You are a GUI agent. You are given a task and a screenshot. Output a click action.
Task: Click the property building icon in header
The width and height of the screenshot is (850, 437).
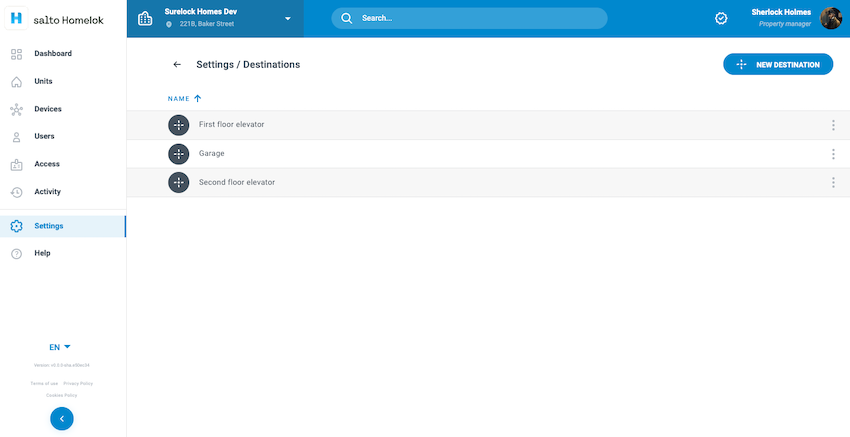pyautogui.click(x=145, y=18)
